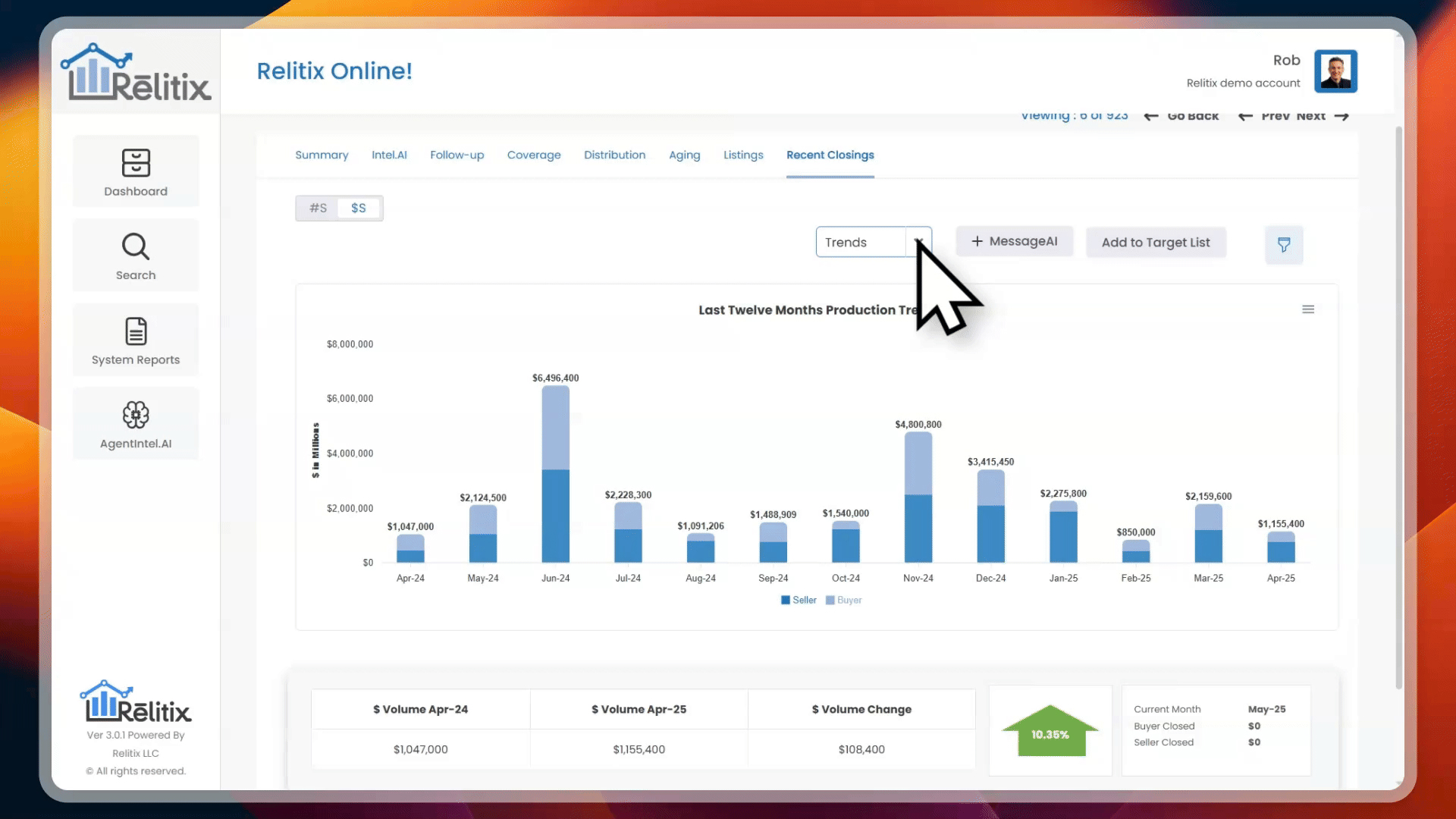Viewport: 1456px width, 819px height.
Task: Open the chart hamburger menu icon
Action: [x=1308, y=309]
